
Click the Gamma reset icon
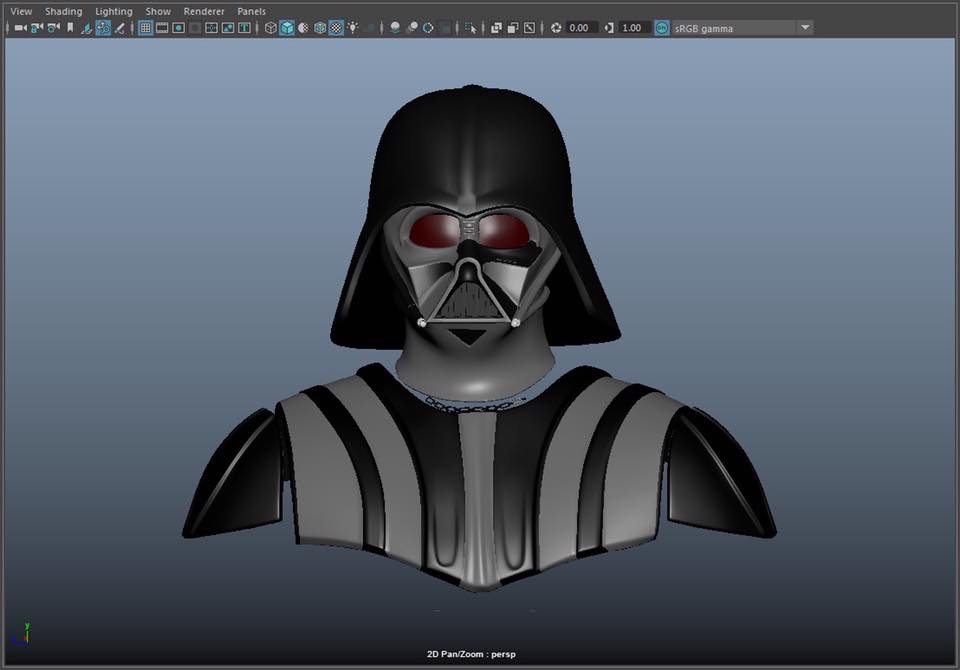(609, 28)
